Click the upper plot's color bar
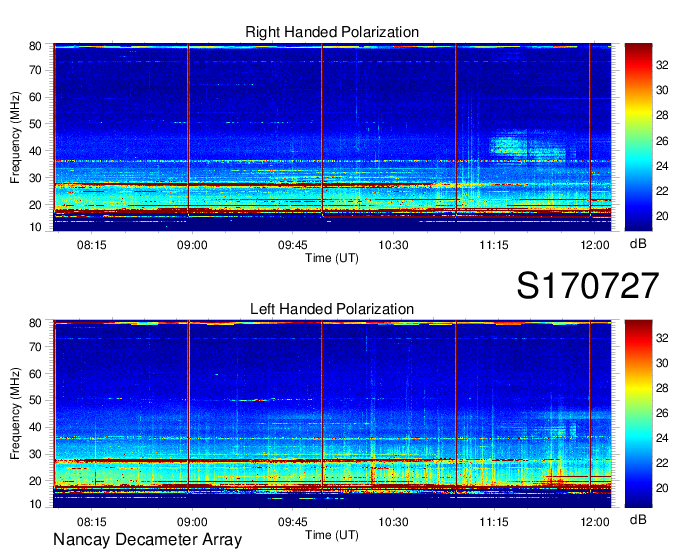This screenshot has width=680, height=552. pos(638,137)
